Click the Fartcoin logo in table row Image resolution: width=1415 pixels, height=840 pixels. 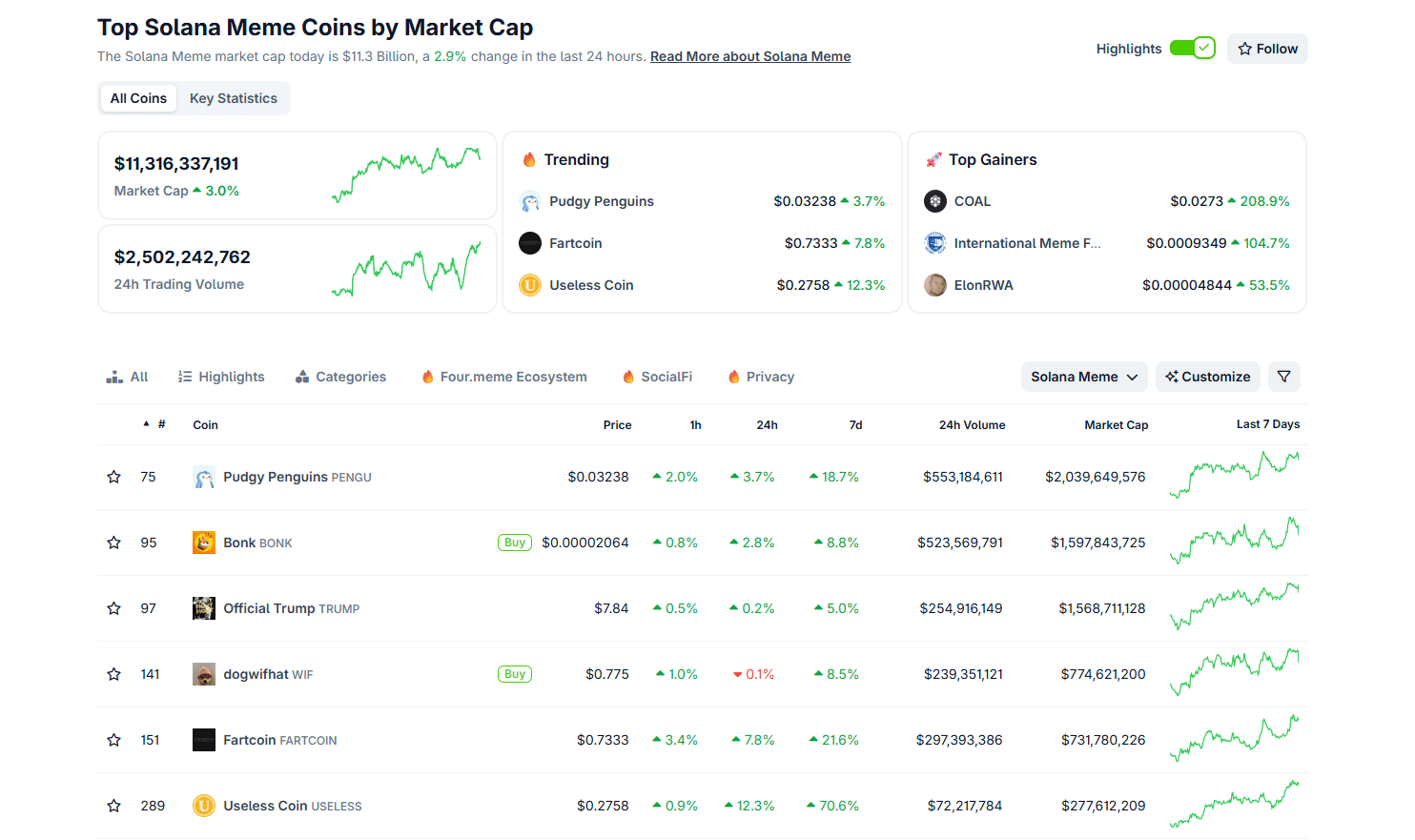(204, 740)
